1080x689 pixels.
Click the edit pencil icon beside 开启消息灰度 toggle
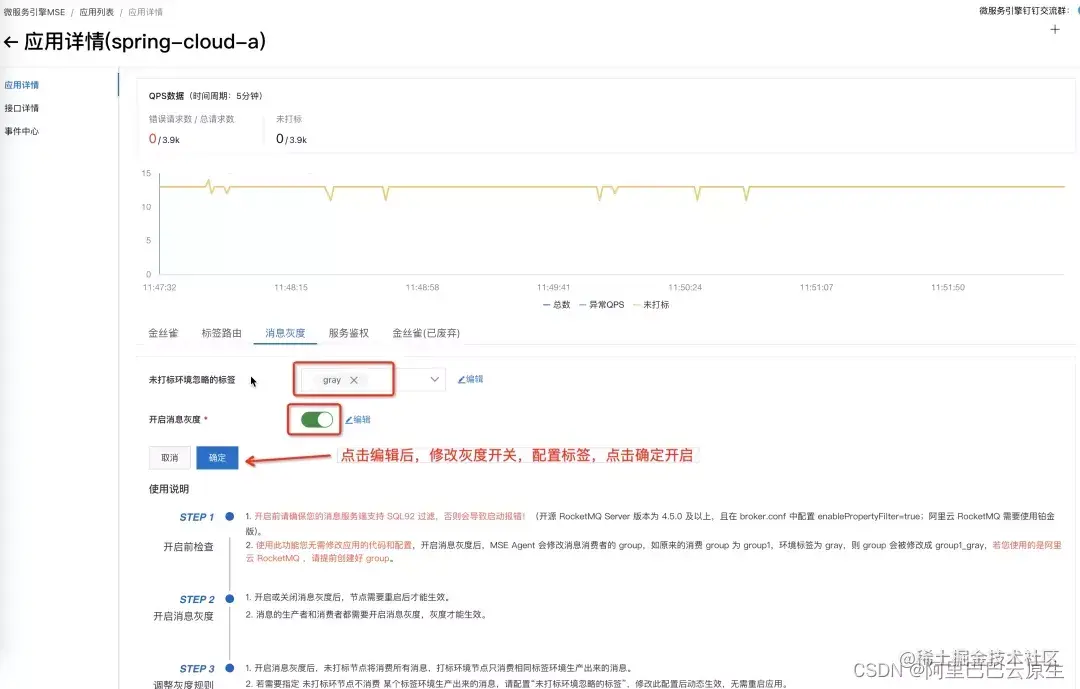358,419
